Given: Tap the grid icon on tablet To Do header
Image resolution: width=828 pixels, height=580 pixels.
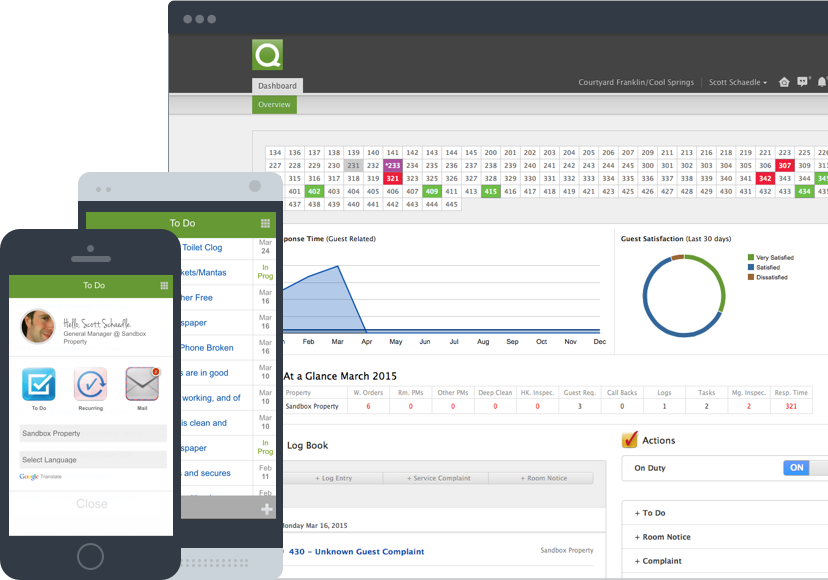Looking at the screenshot, I should pyautogui.click(x=265, y=224).
